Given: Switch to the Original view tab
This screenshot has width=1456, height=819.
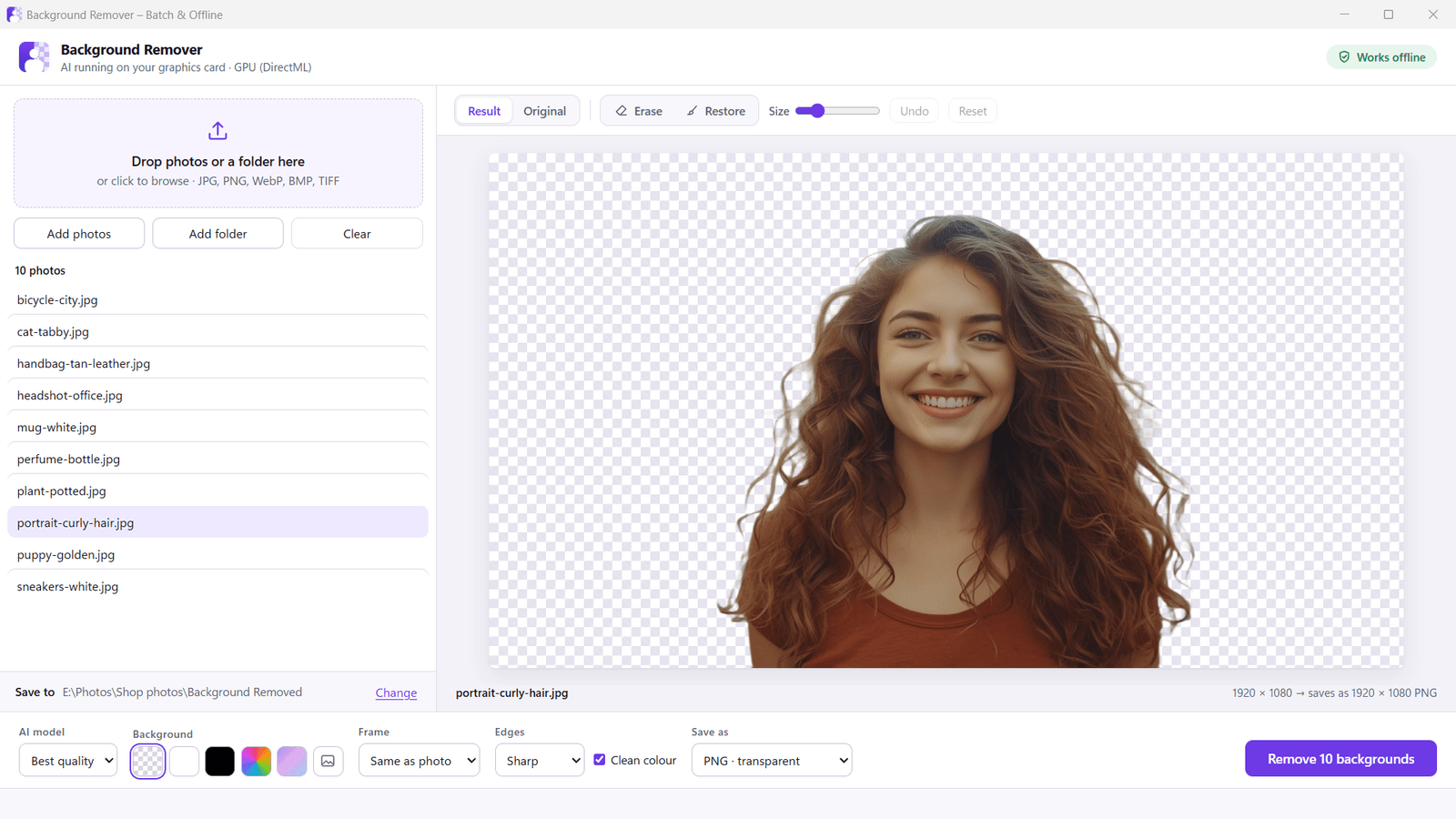Looking at the screenshot, I should pyautogui.click(x=544, y=111).
